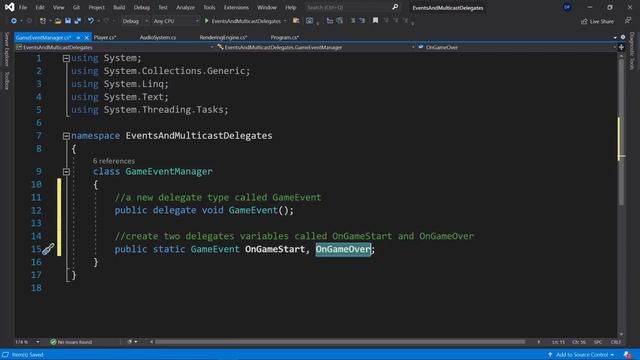
Task: Switch to the Program.cs tab
Action: point(284,38)
